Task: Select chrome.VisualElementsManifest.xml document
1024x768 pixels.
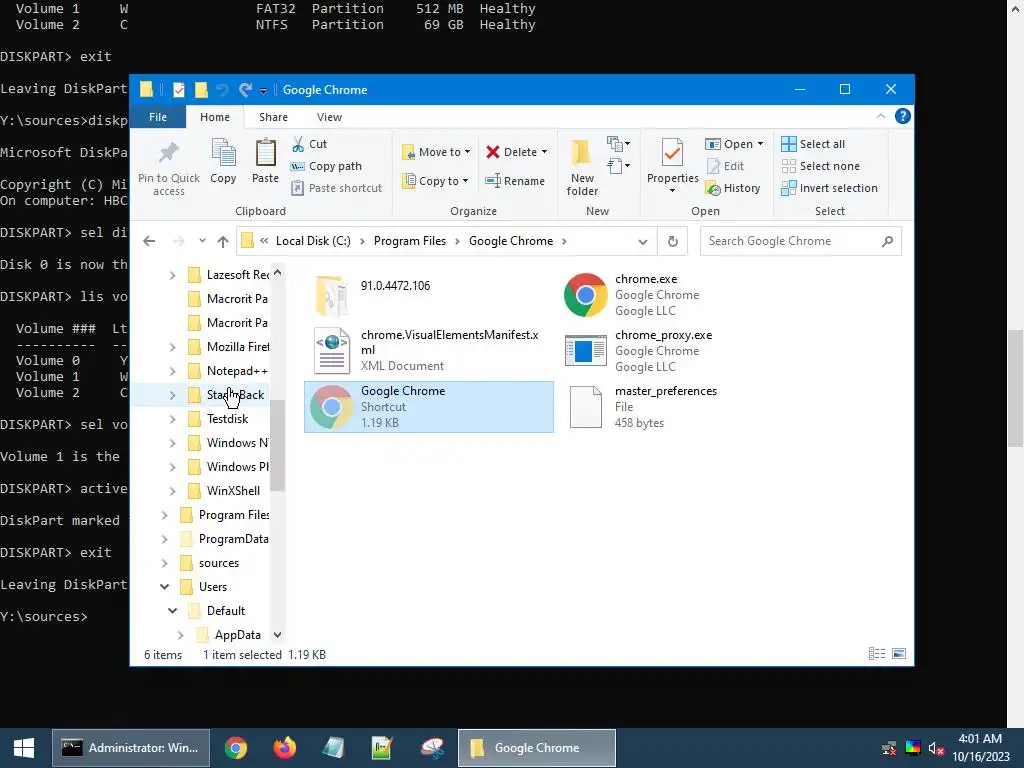Action: pyautogui.click(x=428, y=351)
